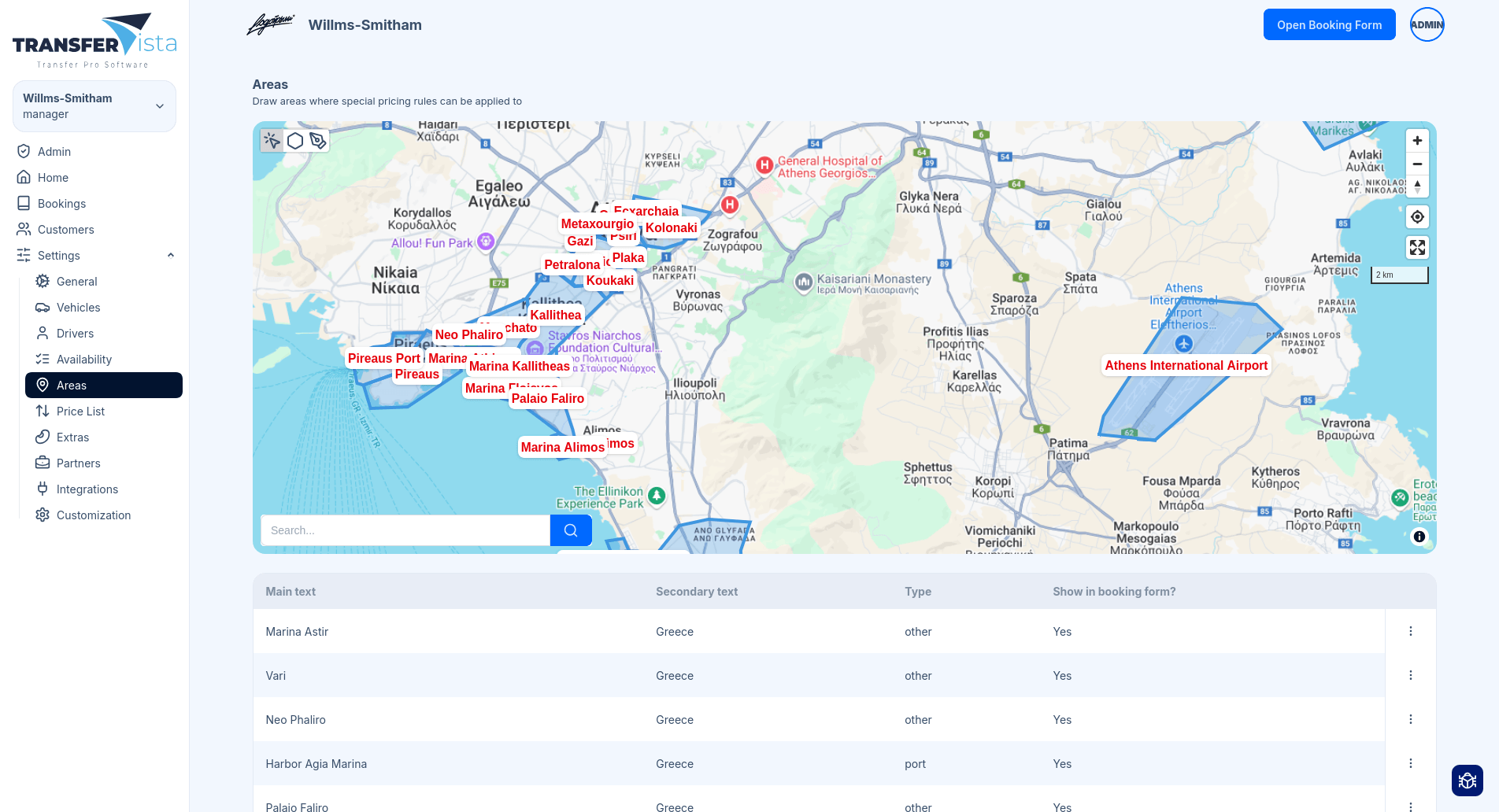This screenshot has height=812, width=1499.
Task: Click the Willms-Smitham company logo
Action: tap(271, 24)
